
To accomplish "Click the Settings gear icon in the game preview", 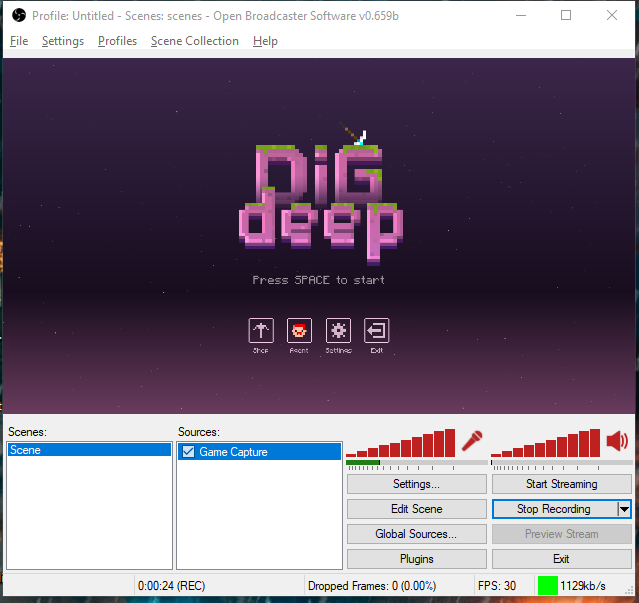I will pyautogui.click(x=338, y=330).
